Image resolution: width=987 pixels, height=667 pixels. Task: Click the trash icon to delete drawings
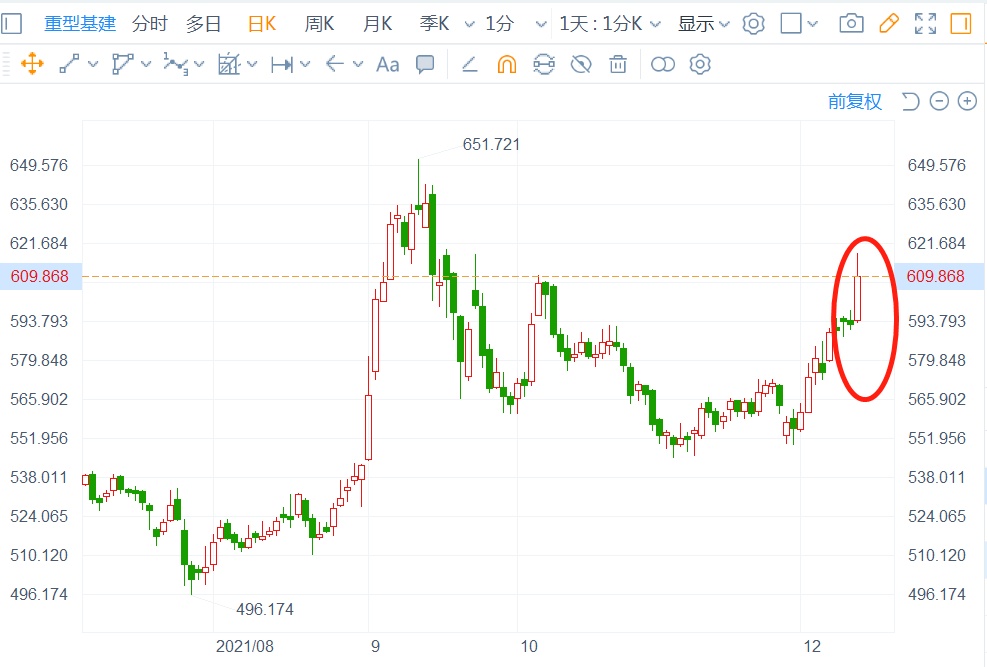[x=619, y=65]
